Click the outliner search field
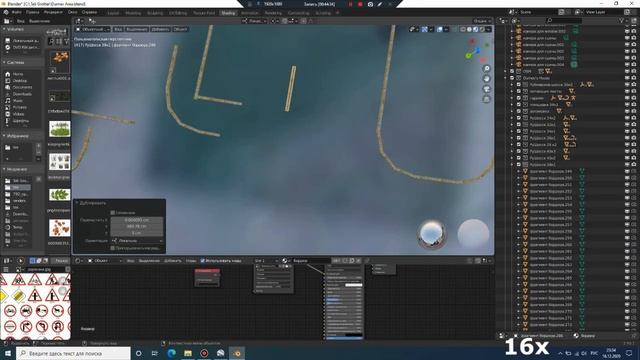Viewport: 640px width, 360px height. point(564,20)
